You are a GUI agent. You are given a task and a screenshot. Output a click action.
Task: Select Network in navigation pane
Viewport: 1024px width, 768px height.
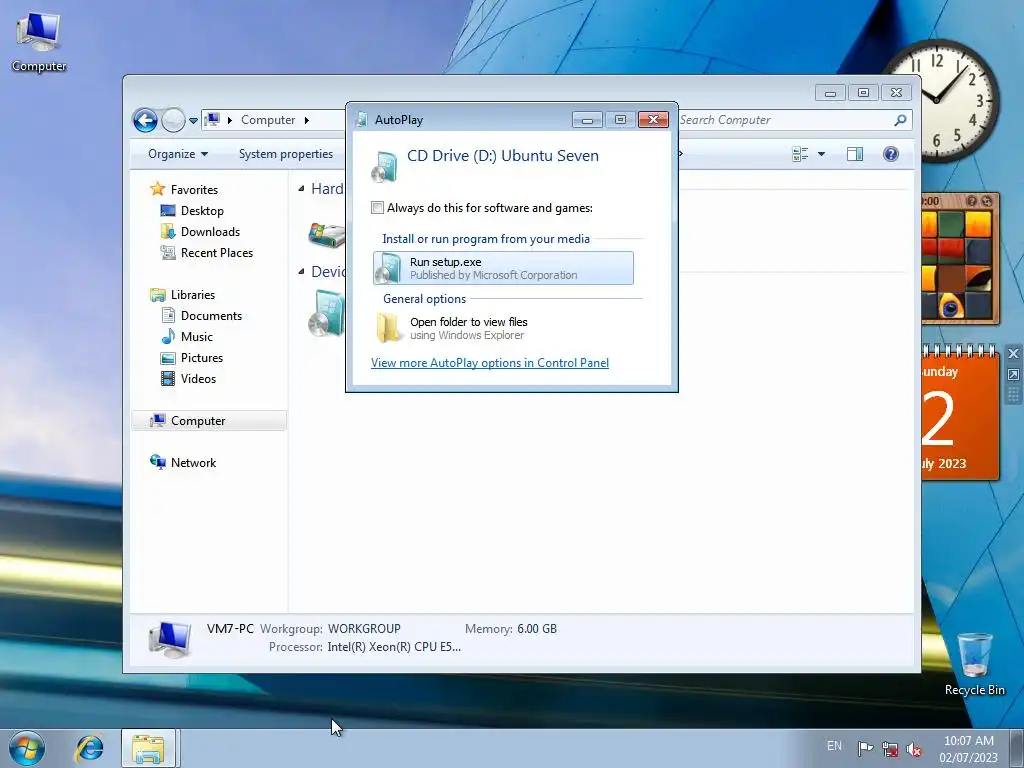[193, 462]
